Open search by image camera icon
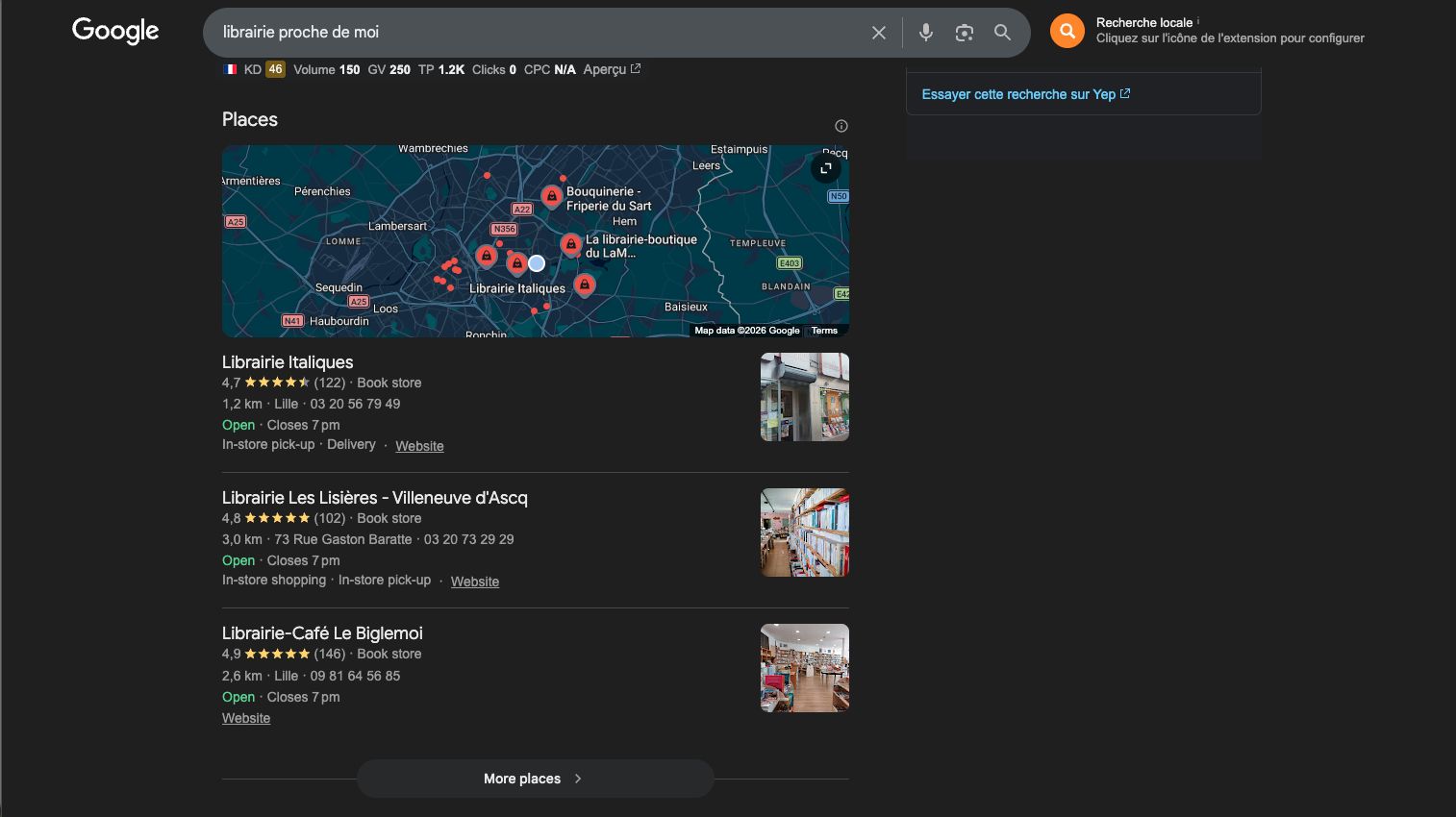Screen dimensions: 1456x817 (965, 33)
